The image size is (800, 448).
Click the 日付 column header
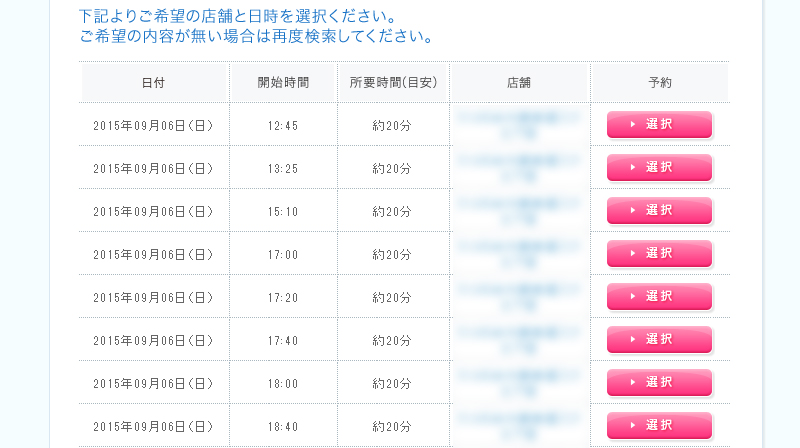[x=154, y=83]
